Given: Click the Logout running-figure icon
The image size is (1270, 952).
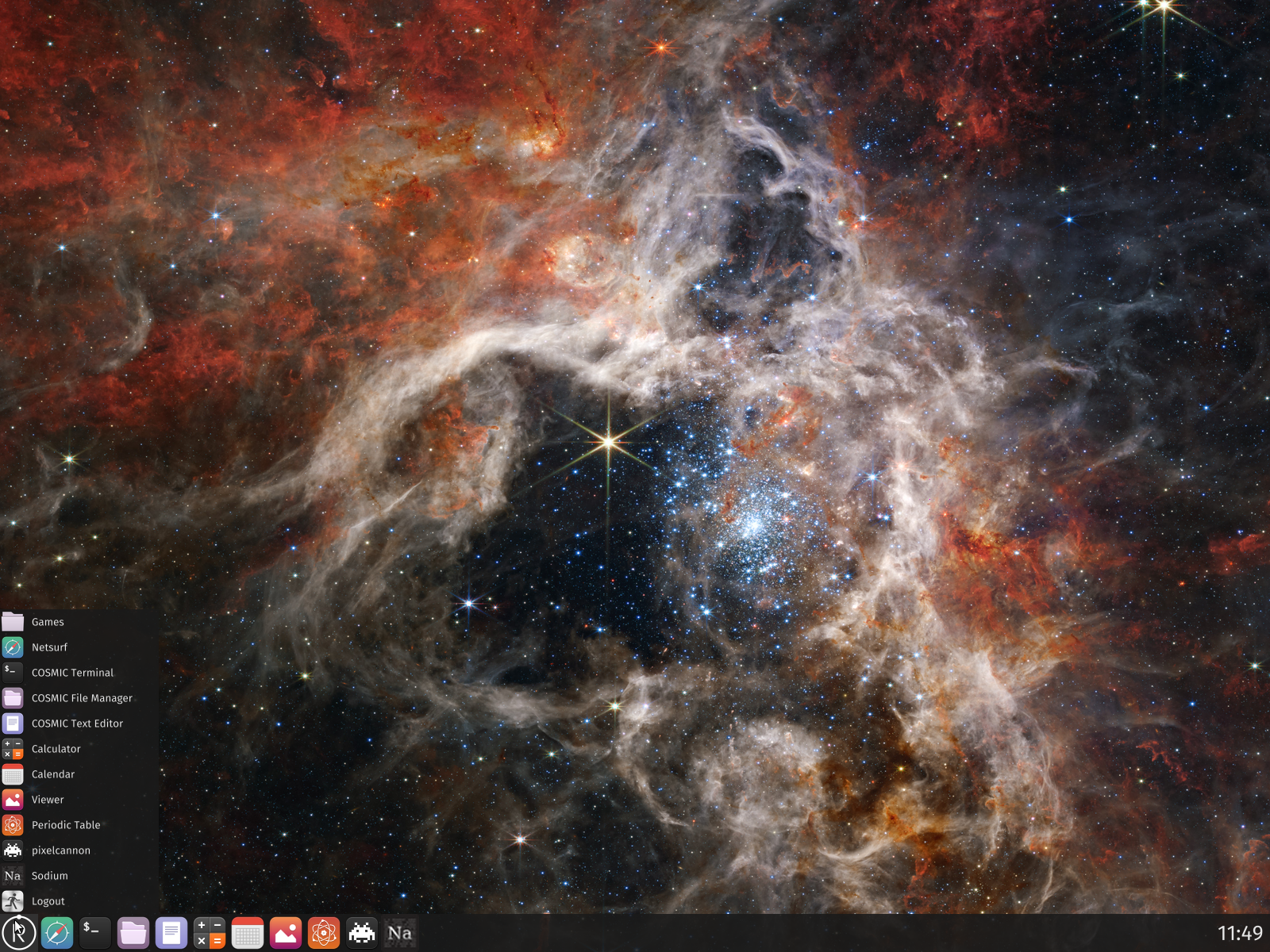Looking at the screenshot, I should pos(13,901).
